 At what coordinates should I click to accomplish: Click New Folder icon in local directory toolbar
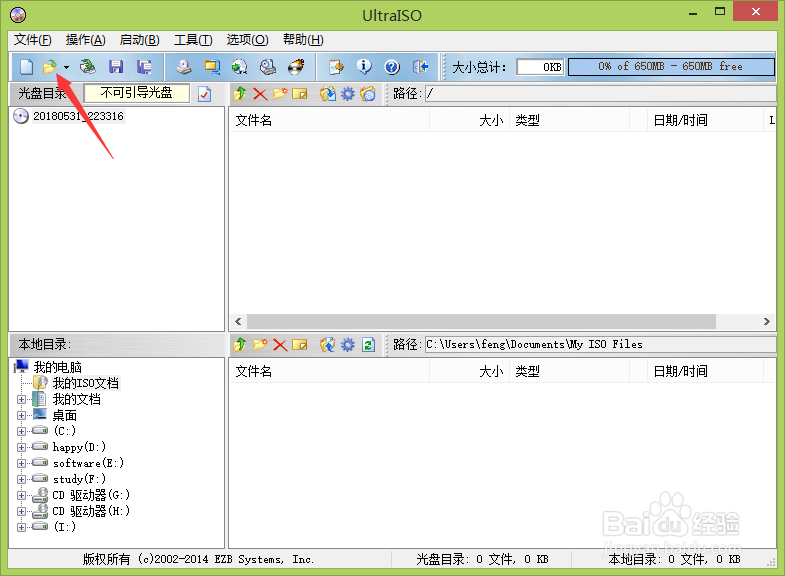pyautogui.click(x=260, y=345)
